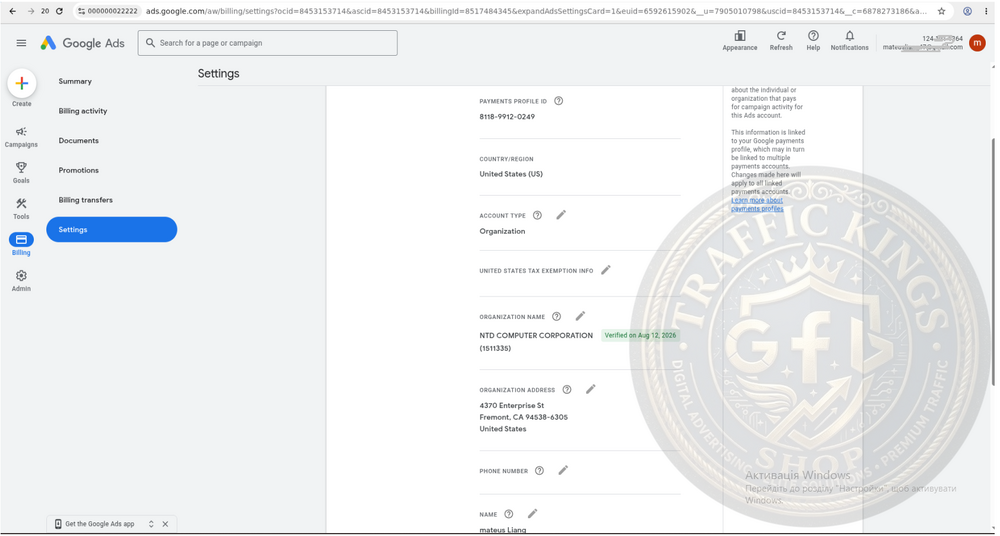Open the Appearance panel

740,41
